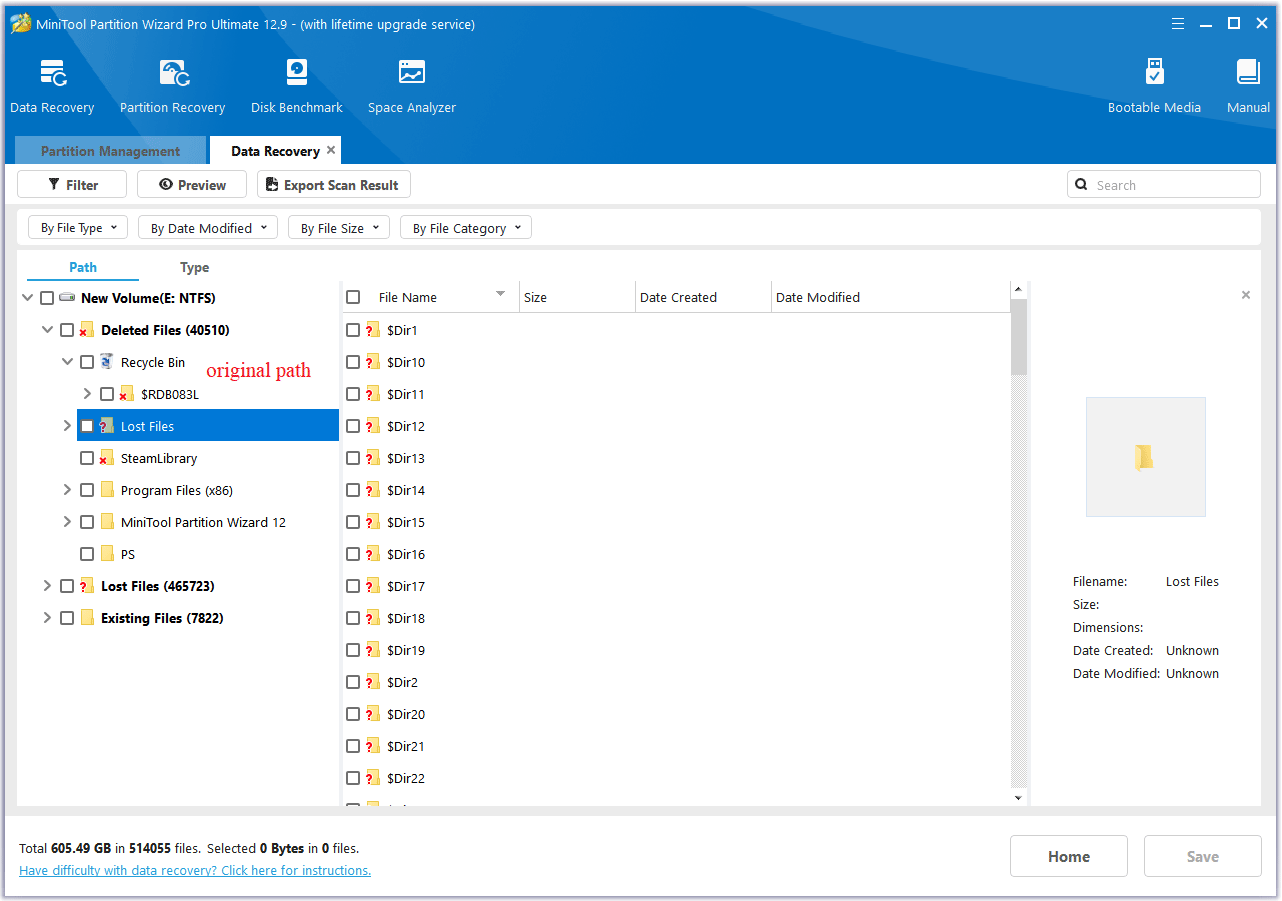Check the Deleted Files (40510) checkbox

(67, 330)
